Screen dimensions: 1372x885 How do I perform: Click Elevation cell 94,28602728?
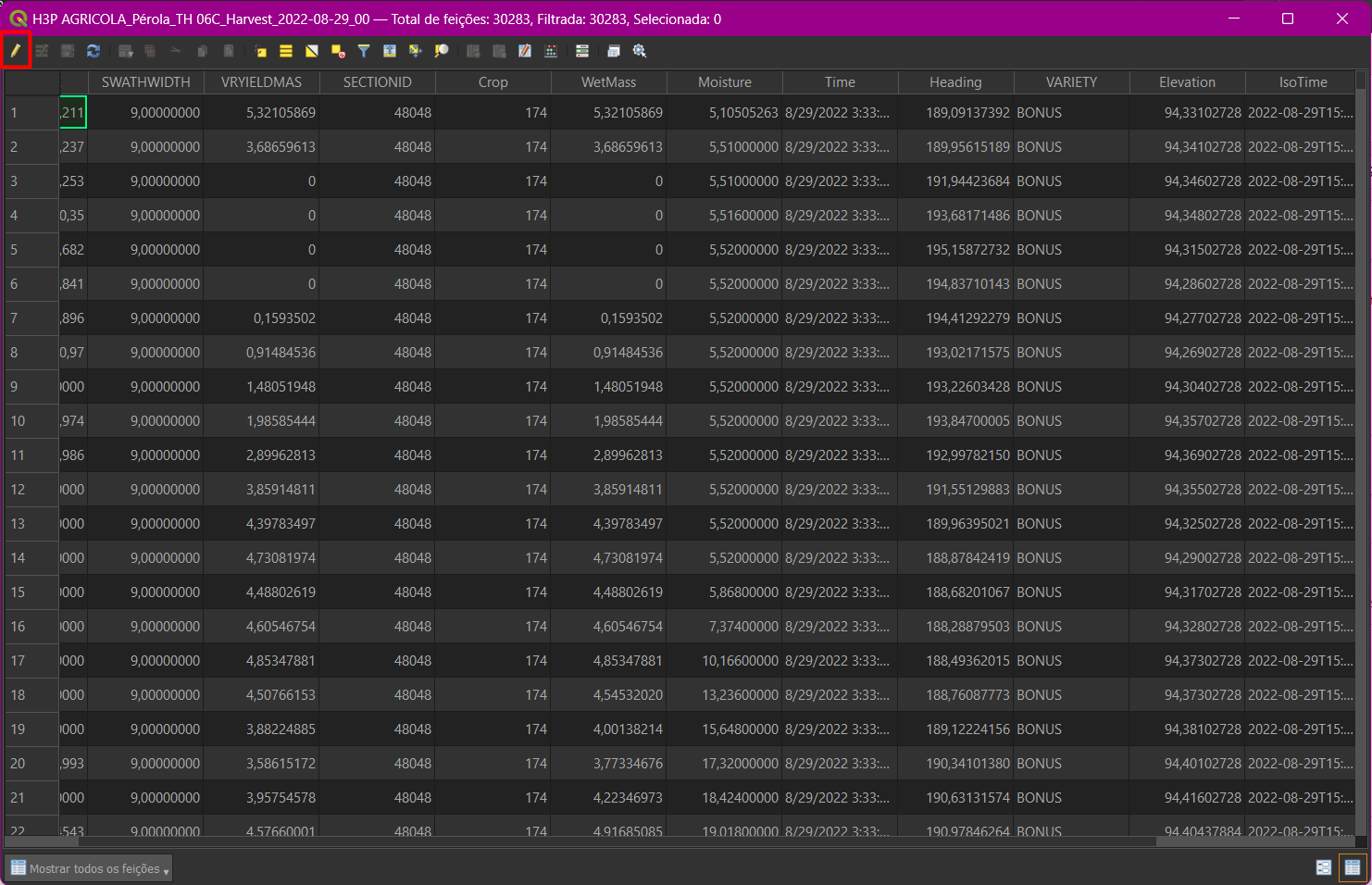click(1188, 284)
